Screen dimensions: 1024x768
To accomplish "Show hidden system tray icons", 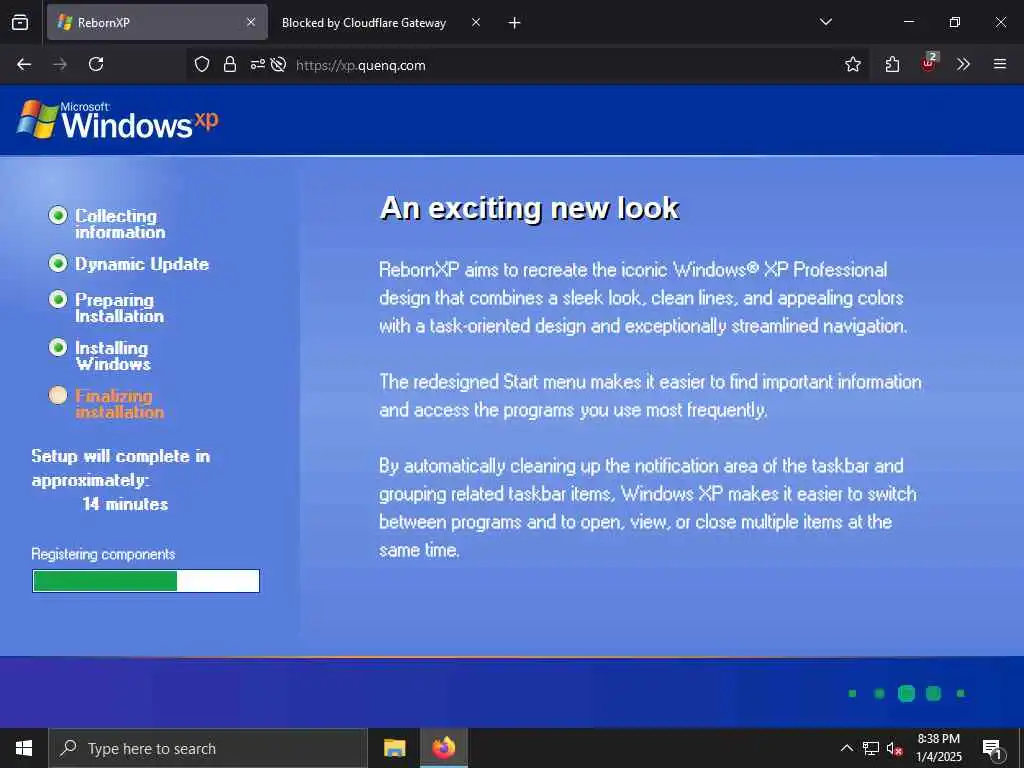I will 846,748.
